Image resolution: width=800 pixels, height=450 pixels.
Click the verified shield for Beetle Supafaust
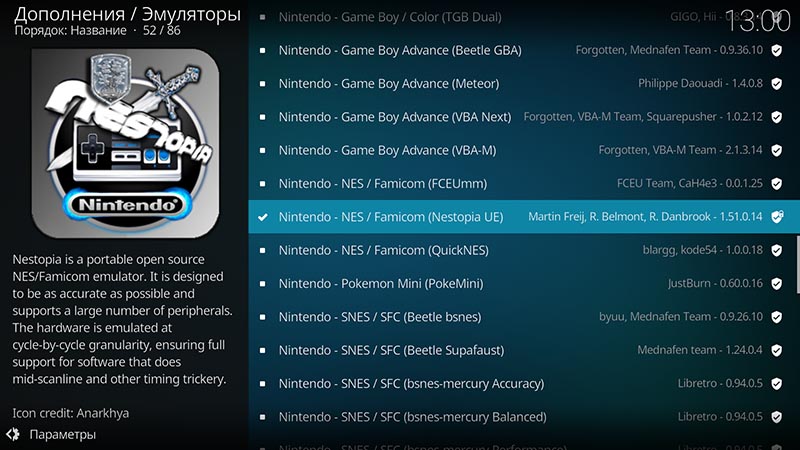777,351
